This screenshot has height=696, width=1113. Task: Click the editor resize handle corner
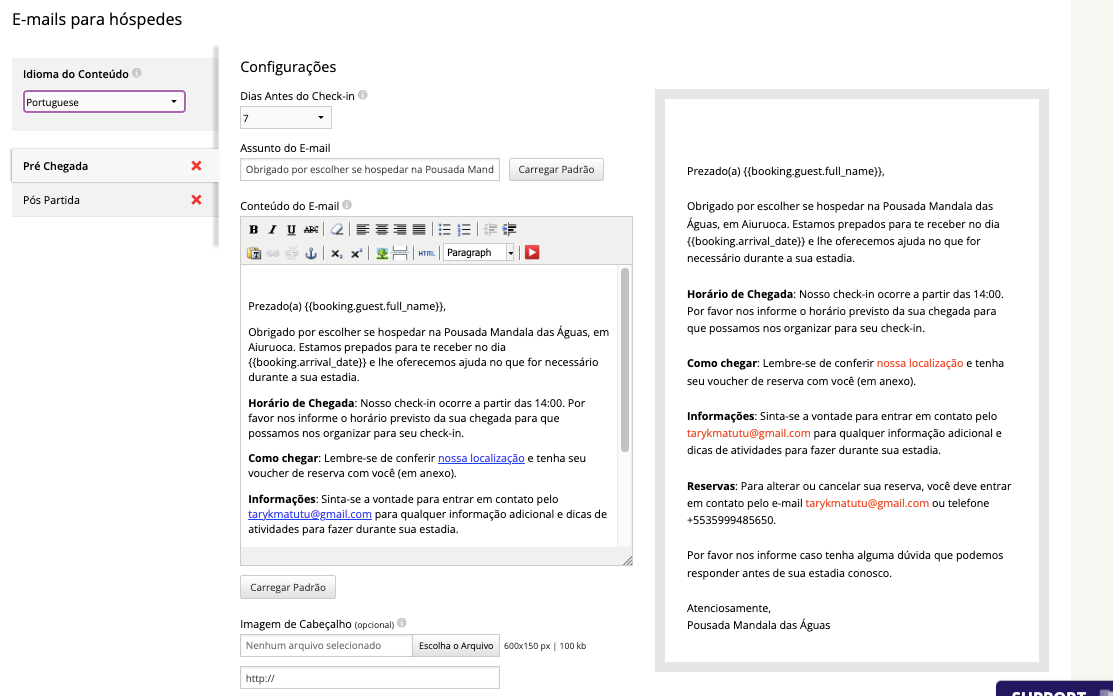click(x=627, y=560)
